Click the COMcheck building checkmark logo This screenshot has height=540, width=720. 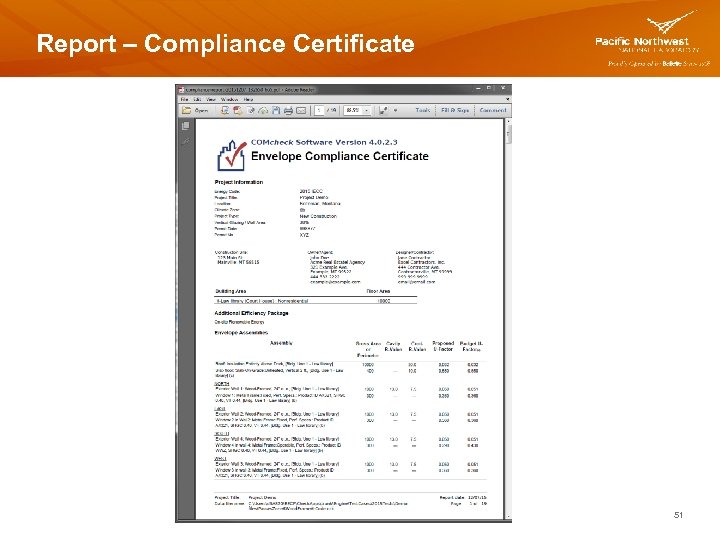tap(231, 156)
